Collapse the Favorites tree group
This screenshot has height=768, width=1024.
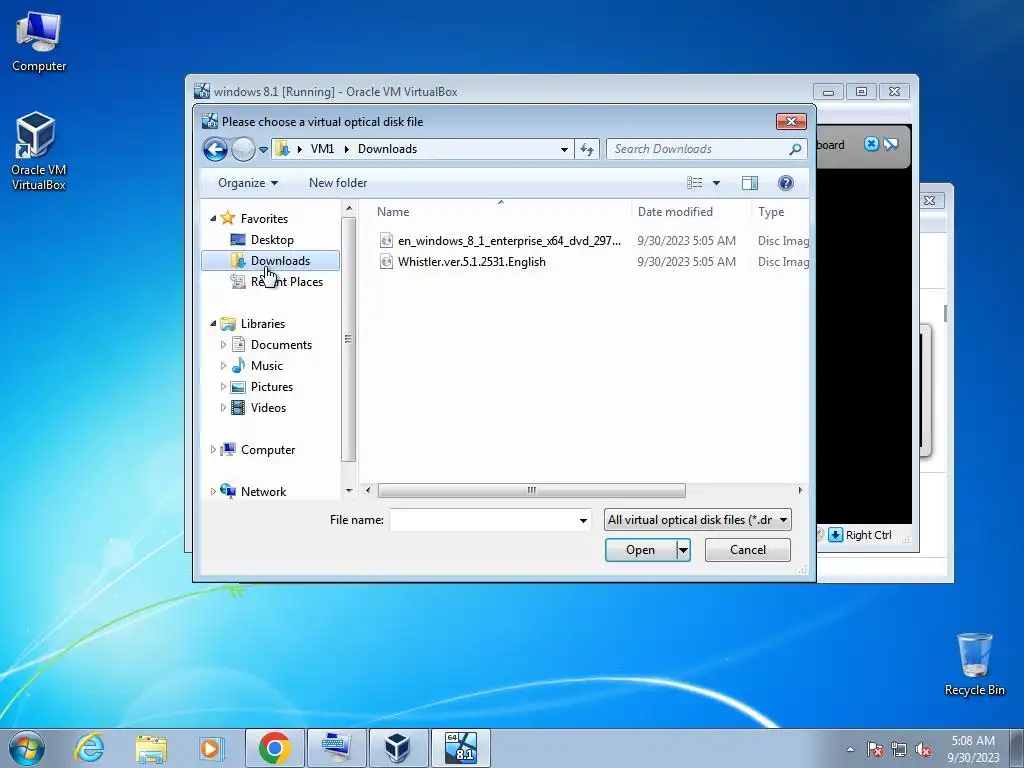pyautogui.click(x=214, y=219)
